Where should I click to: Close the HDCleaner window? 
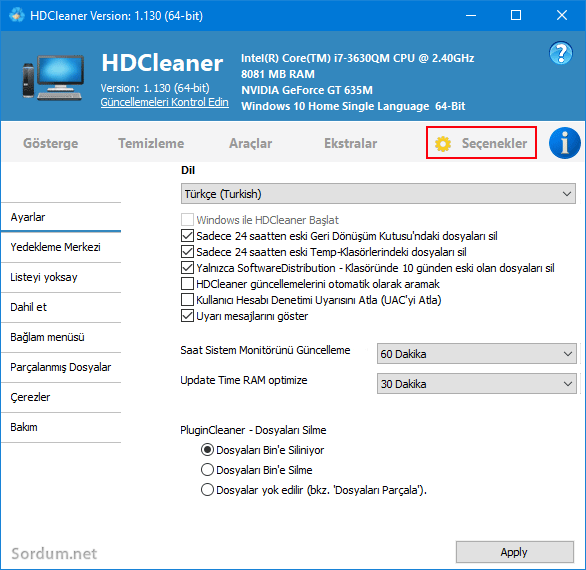[562, 15]
